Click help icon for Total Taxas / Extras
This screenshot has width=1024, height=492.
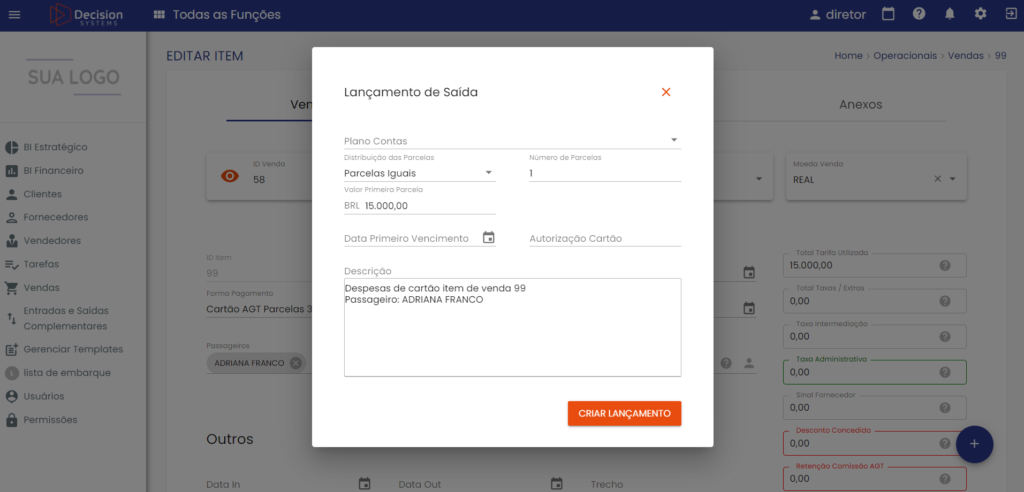[944, 301]
